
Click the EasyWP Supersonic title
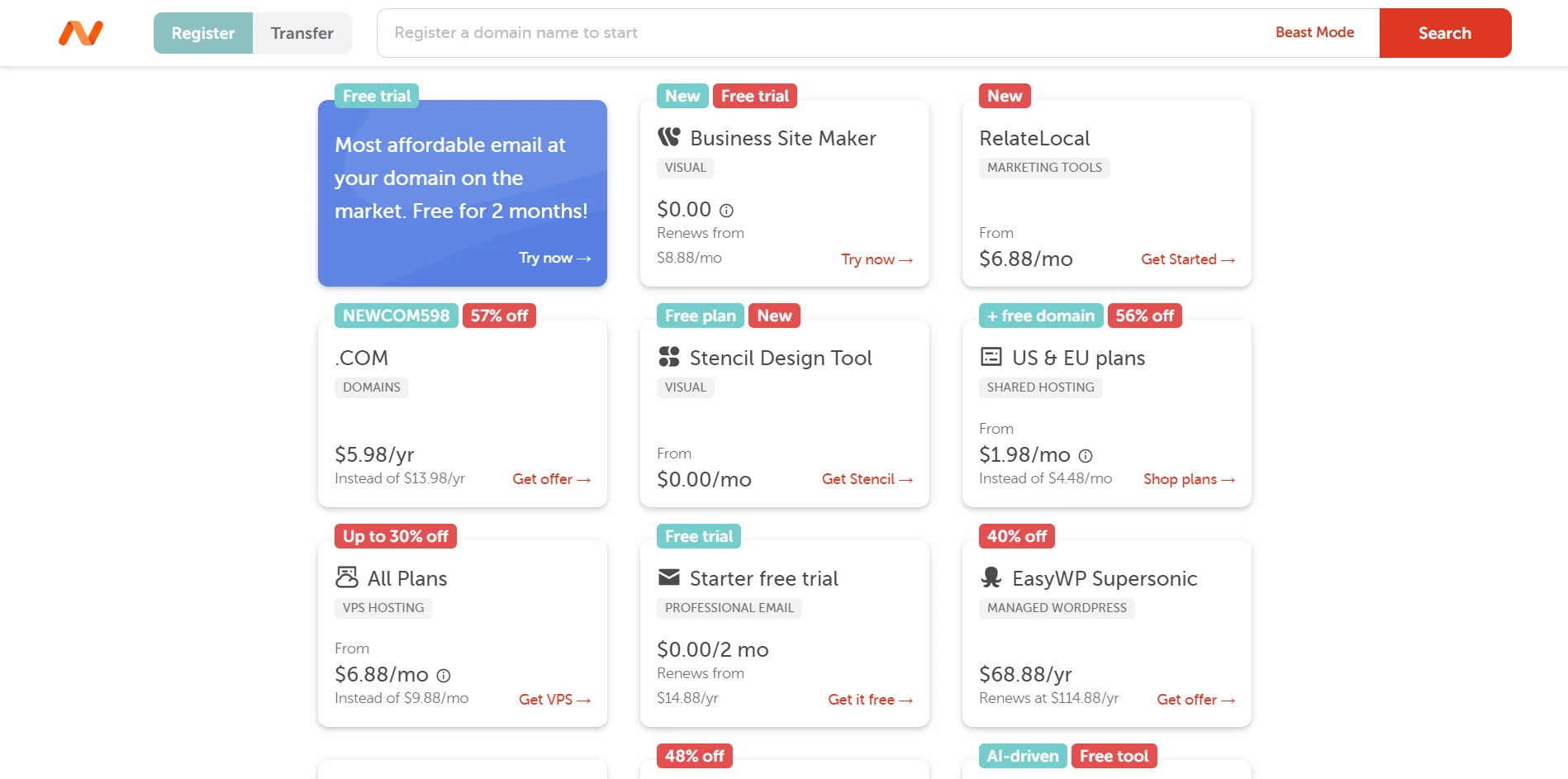point(1105,578)
